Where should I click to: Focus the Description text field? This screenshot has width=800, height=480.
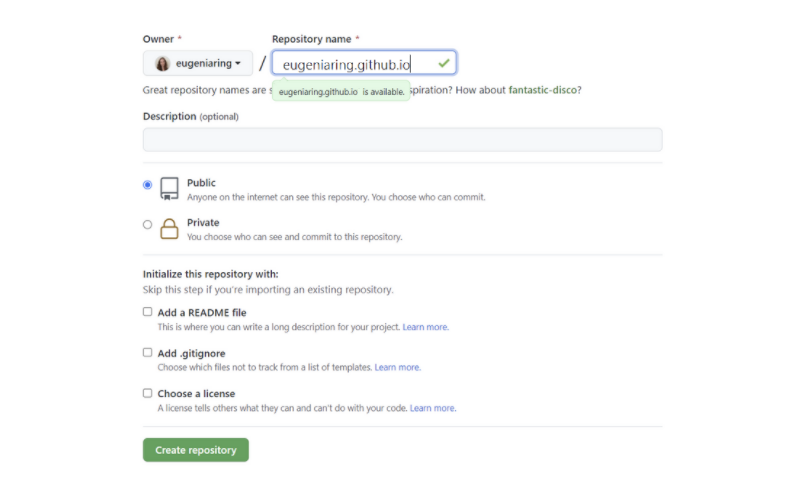(x=402, y=140)
